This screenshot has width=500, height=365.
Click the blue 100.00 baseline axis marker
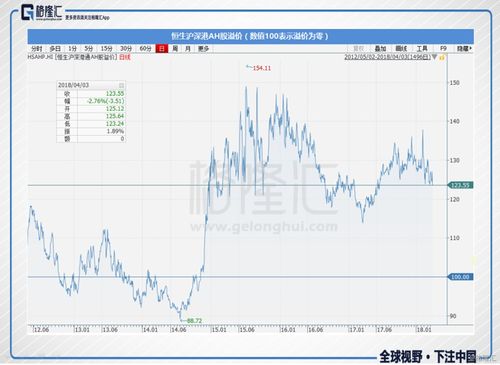click(x=460, y=277)
